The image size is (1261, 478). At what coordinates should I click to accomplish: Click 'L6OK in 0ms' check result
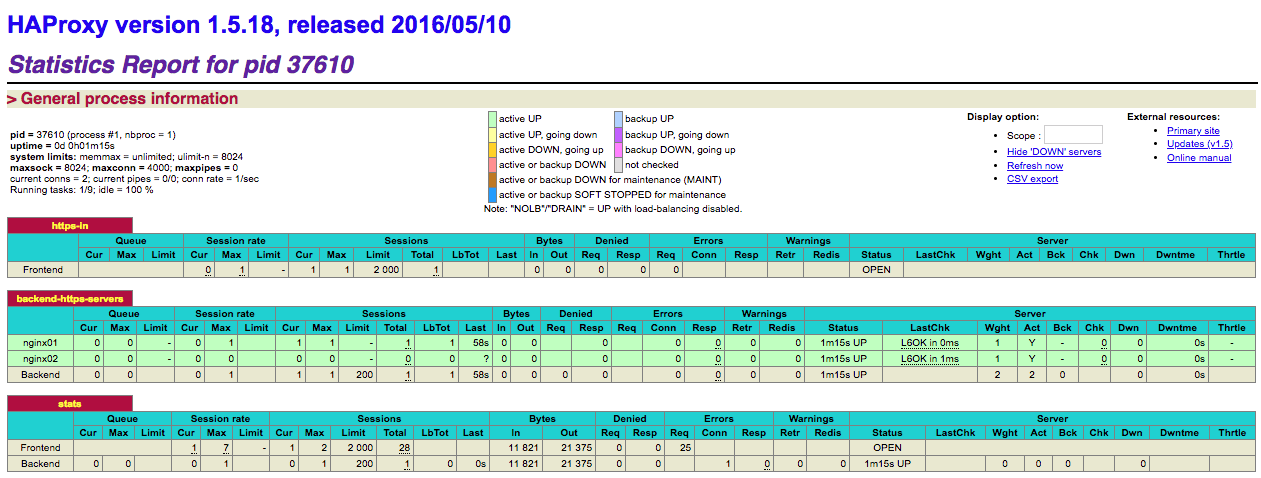(x=929, y=343)
